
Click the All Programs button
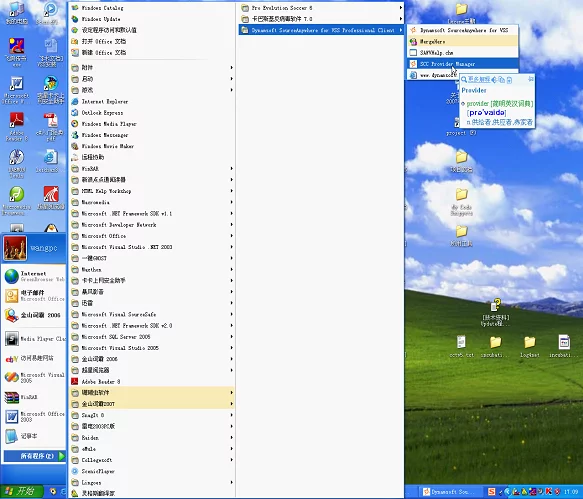pyautogui.click(x=35, y=456)
